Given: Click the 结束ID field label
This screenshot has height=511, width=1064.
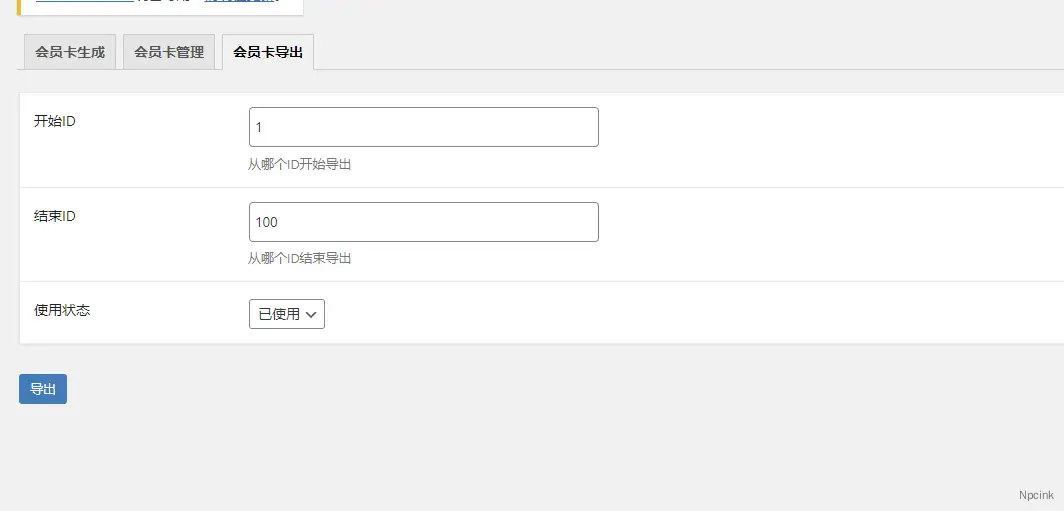Looking at the screenshot, I should click(55, 216).
